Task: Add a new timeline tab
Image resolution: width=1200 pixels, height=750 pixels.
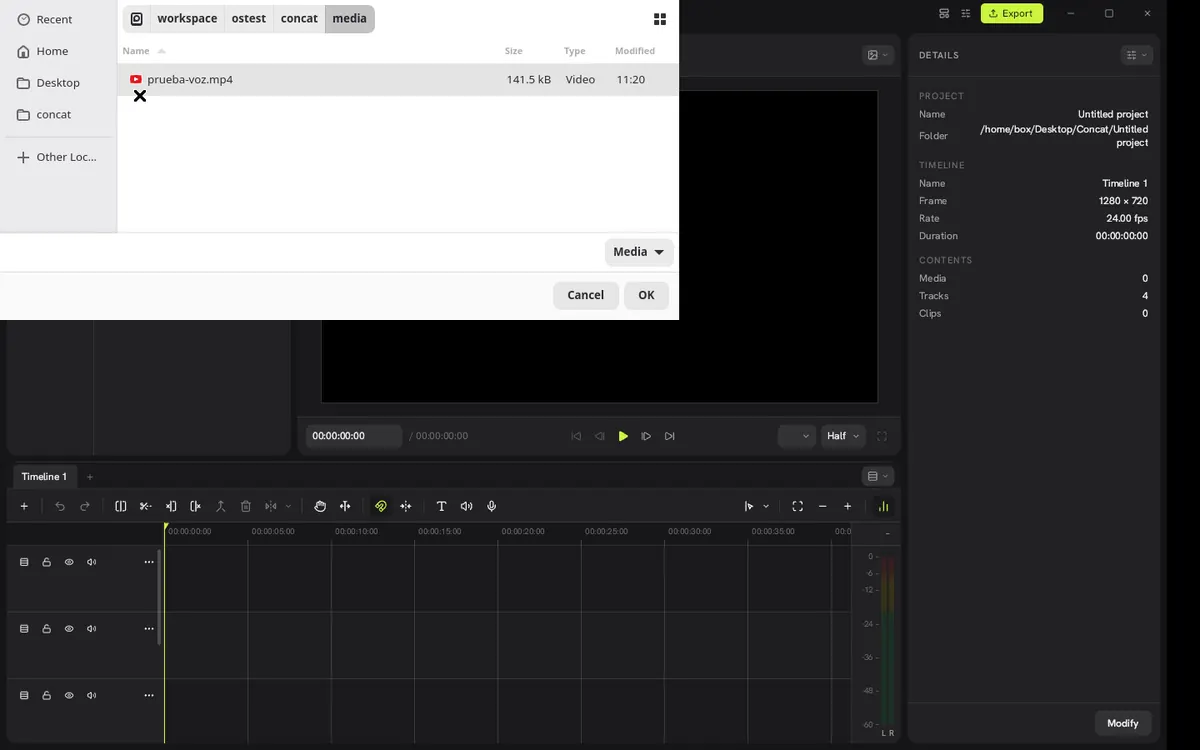Action: (x=89, y=477)
